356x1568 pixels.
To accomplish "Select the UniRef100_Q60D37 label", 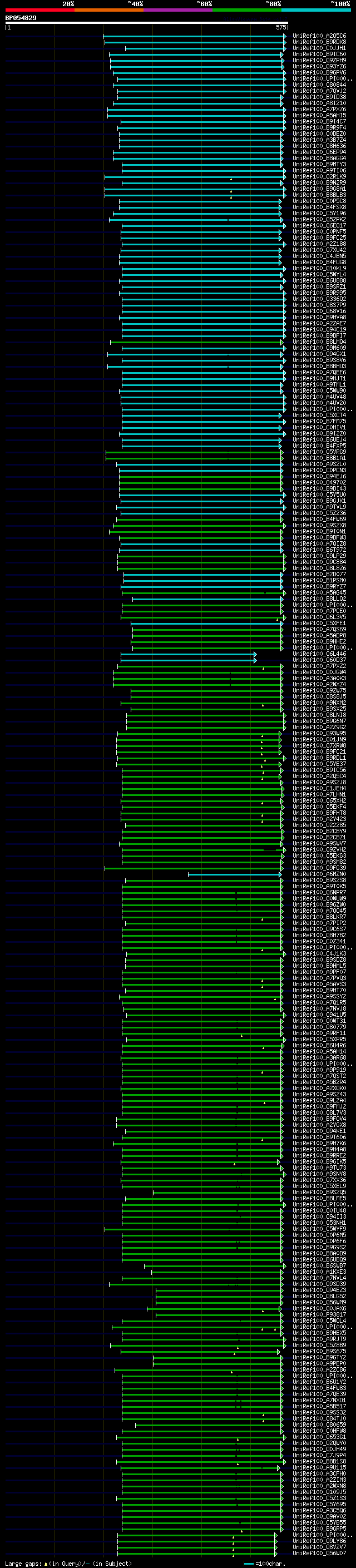I will coord(319,660).
